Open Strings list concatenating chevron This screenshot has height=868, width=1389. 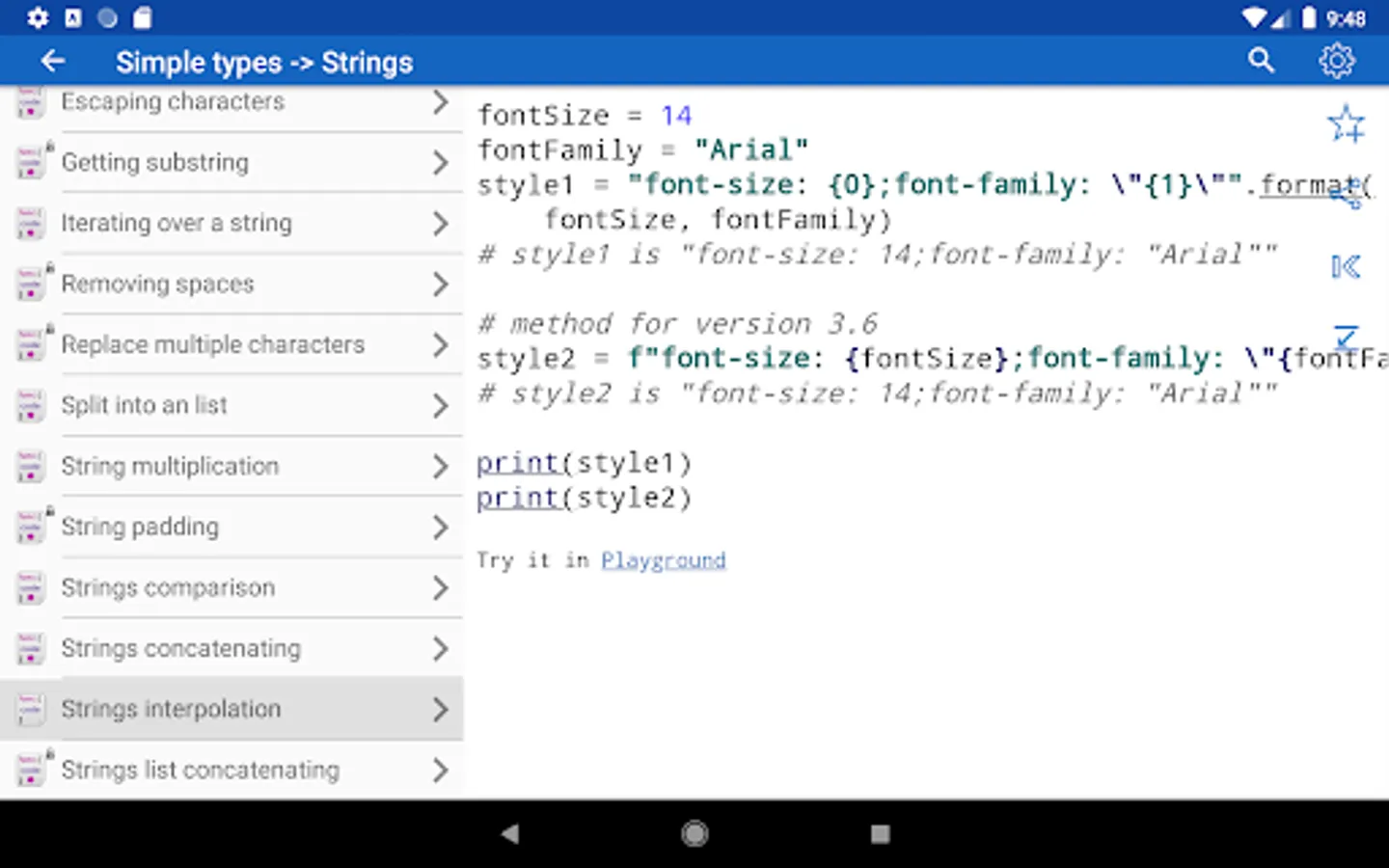tap(440, 770)
